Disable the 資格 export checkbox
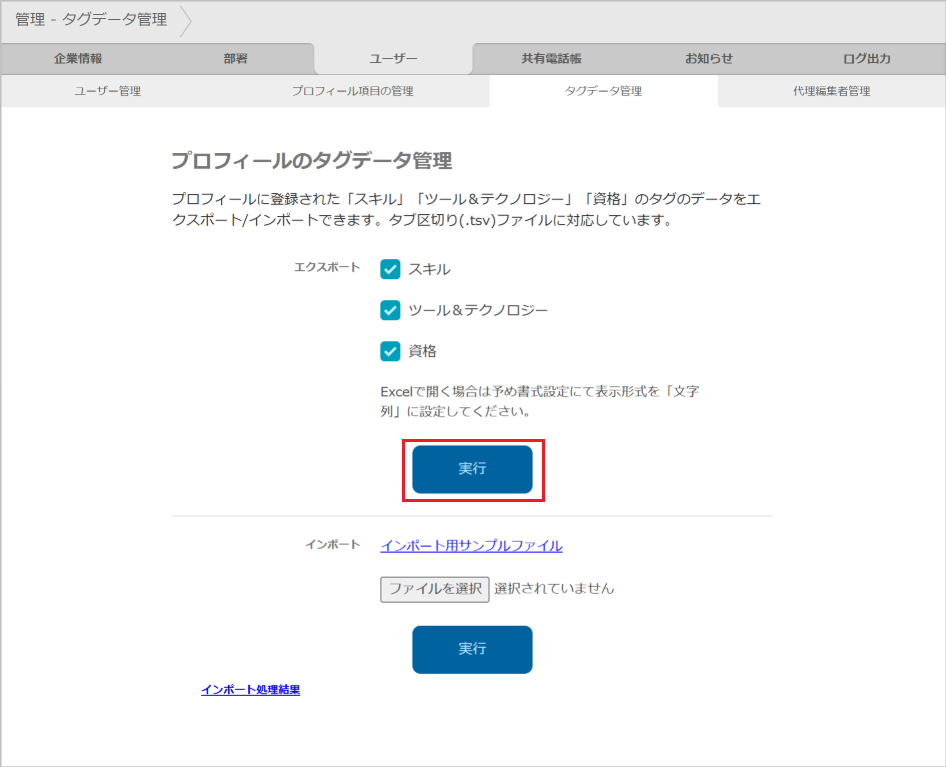This screenshot has width=946, height=767. tap(390, 351)
